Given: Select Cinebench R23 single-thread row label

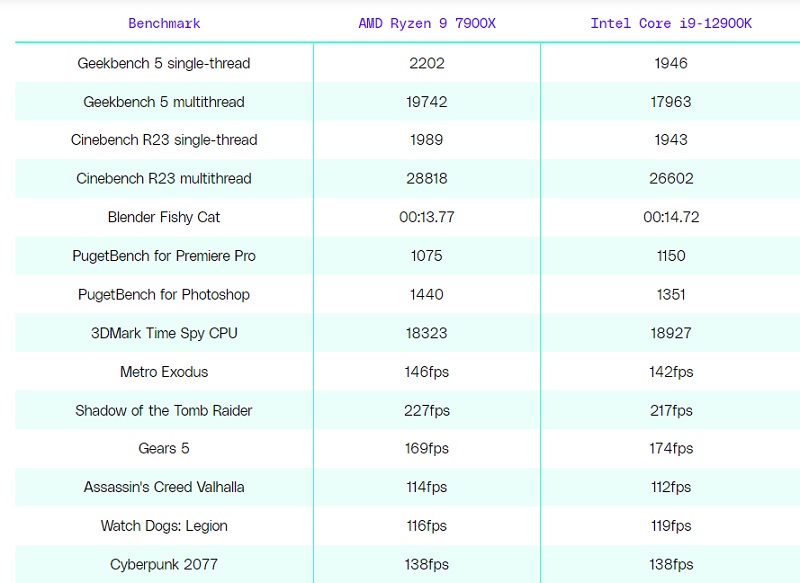Looking at the screenshot, I should pyautogui.click(x=164, y=140).
